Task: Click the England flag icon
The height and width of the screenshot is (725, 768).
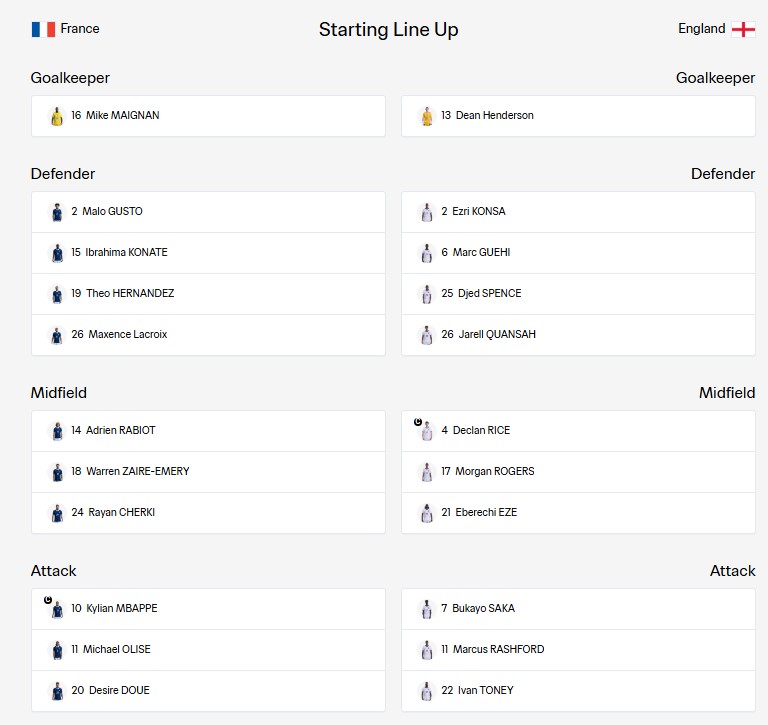Action: [x=743, y=29]
